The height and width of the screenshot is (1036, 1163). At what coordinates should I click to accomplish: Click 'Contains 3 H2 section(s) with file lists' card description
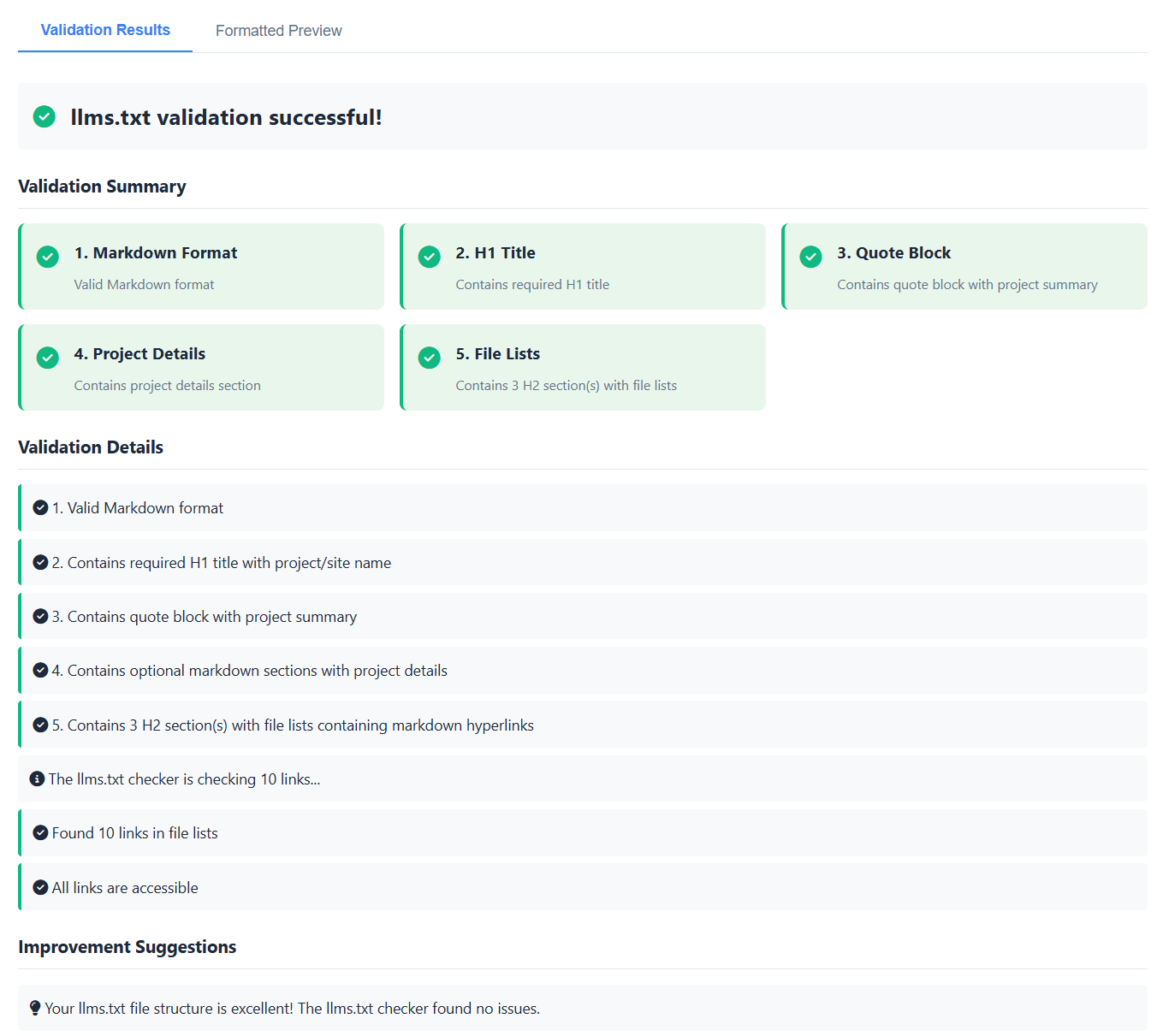coord(566,385)
